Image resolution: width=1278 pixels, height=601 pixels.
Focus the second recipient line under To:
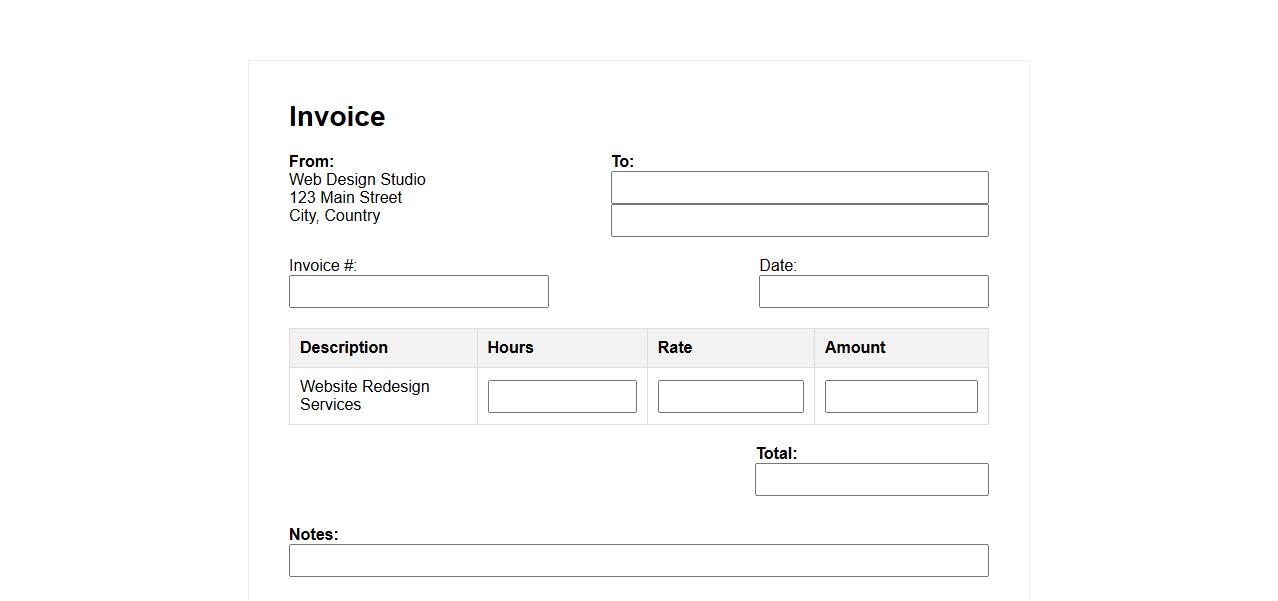click(799, 220)
